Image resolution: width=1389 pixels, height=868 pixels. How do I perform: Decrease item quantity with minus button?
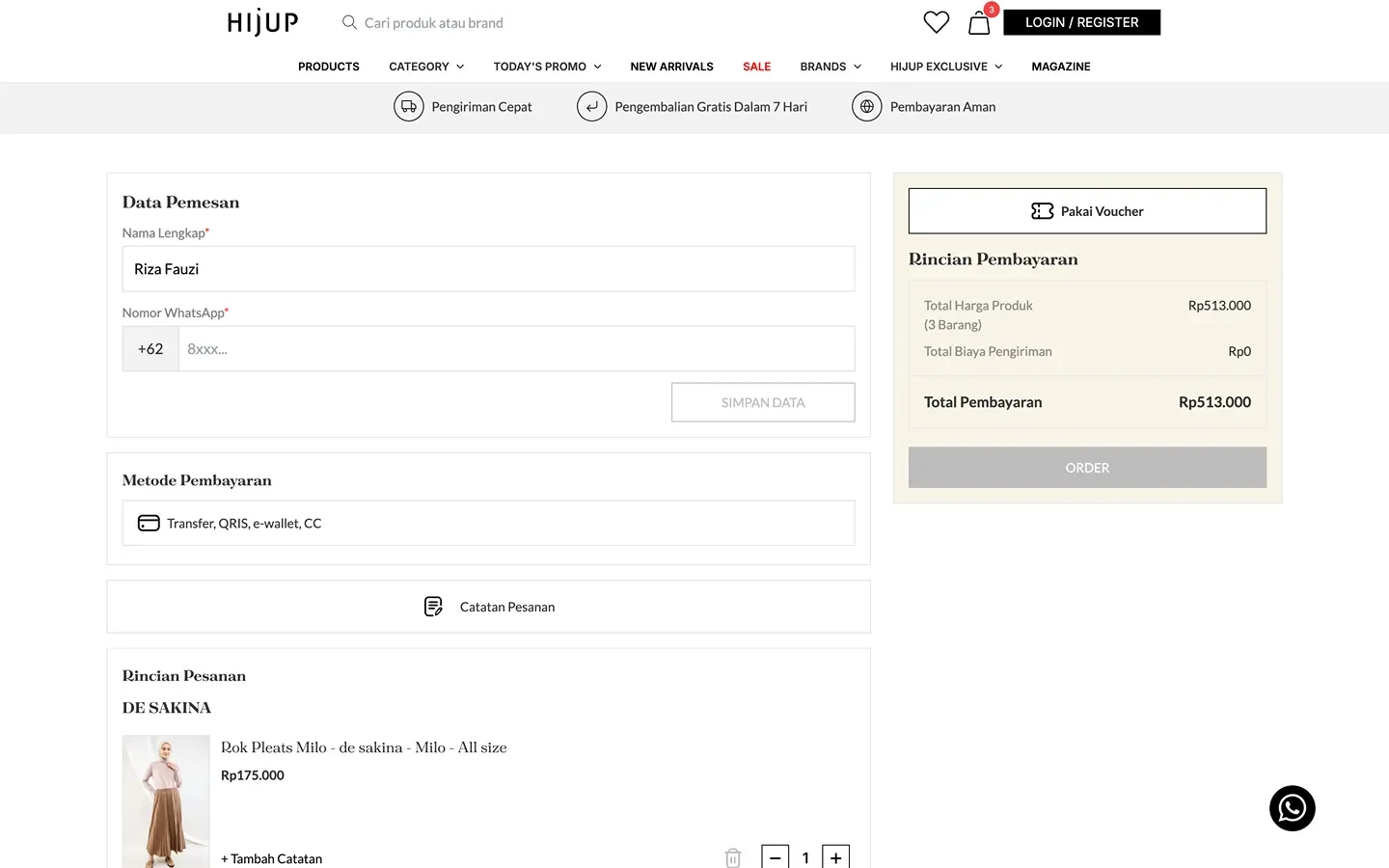(x=775, y=856)
